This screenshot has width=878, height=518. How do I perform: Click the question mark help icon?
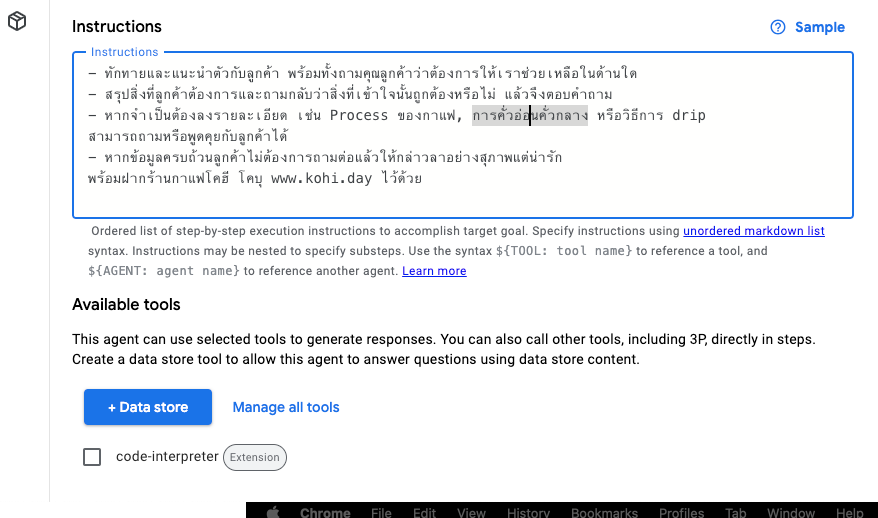point(778,27)
